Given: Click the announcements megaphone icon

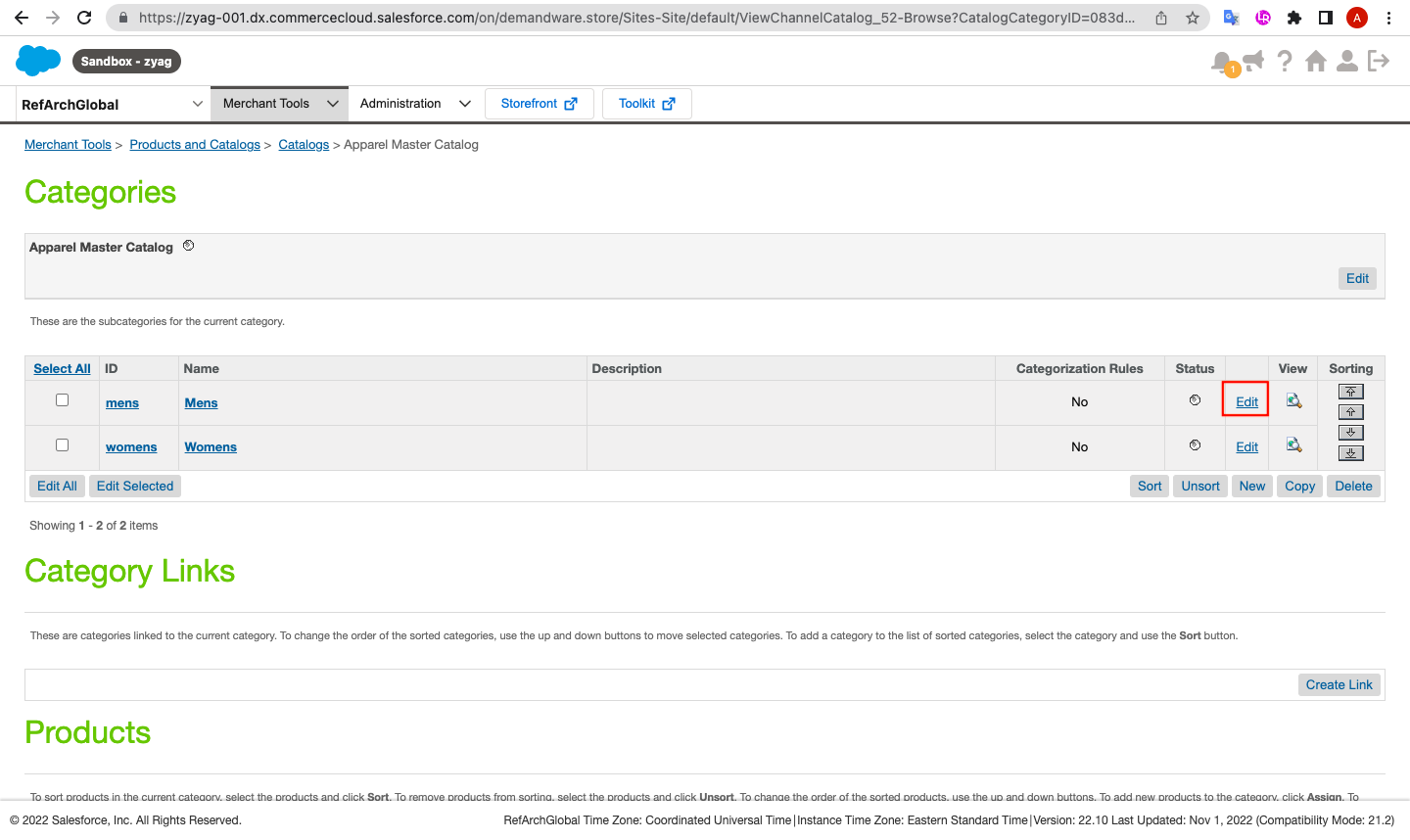Looking at the screenshot, I should [1252, 62].
